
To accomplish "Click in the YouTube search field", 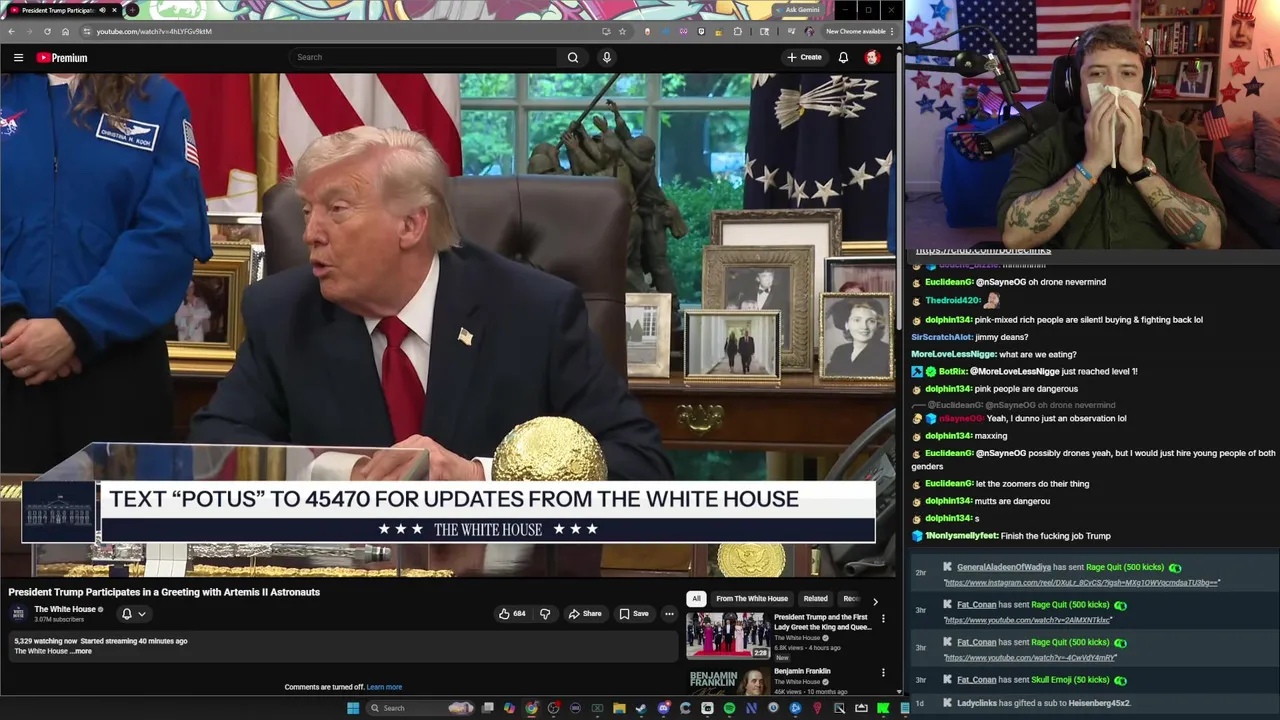I will pyautogui.click(x=425, y=57).
